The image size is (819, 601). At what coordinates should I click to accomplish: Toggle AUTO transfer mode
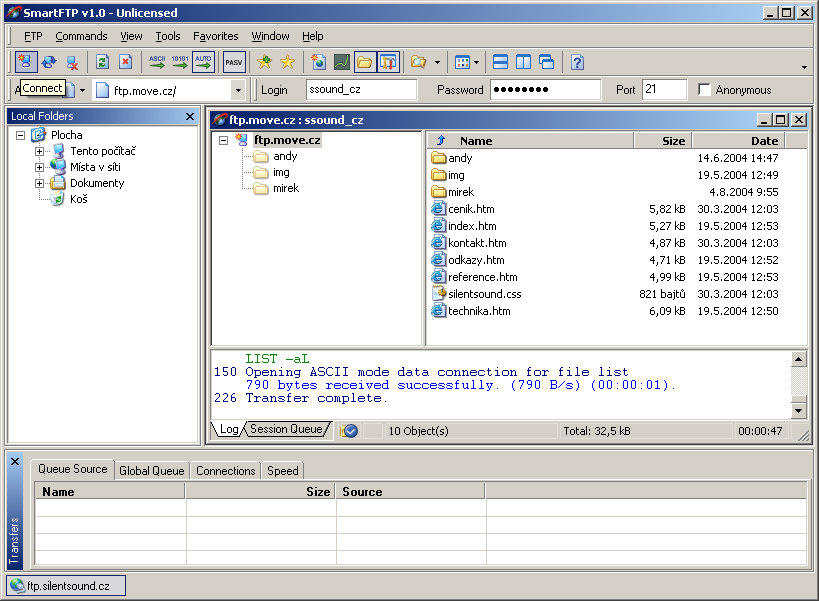coord(203,62)
